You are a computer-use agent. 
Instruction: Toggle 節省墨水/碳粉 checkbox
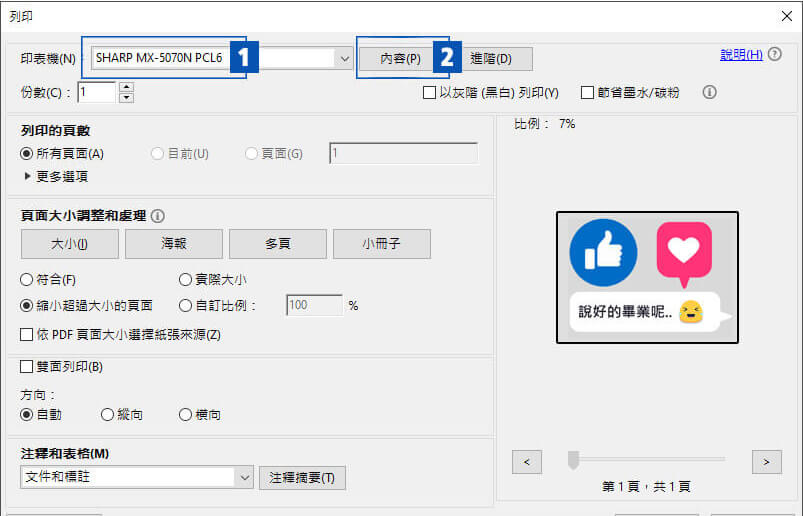(588, 92)
